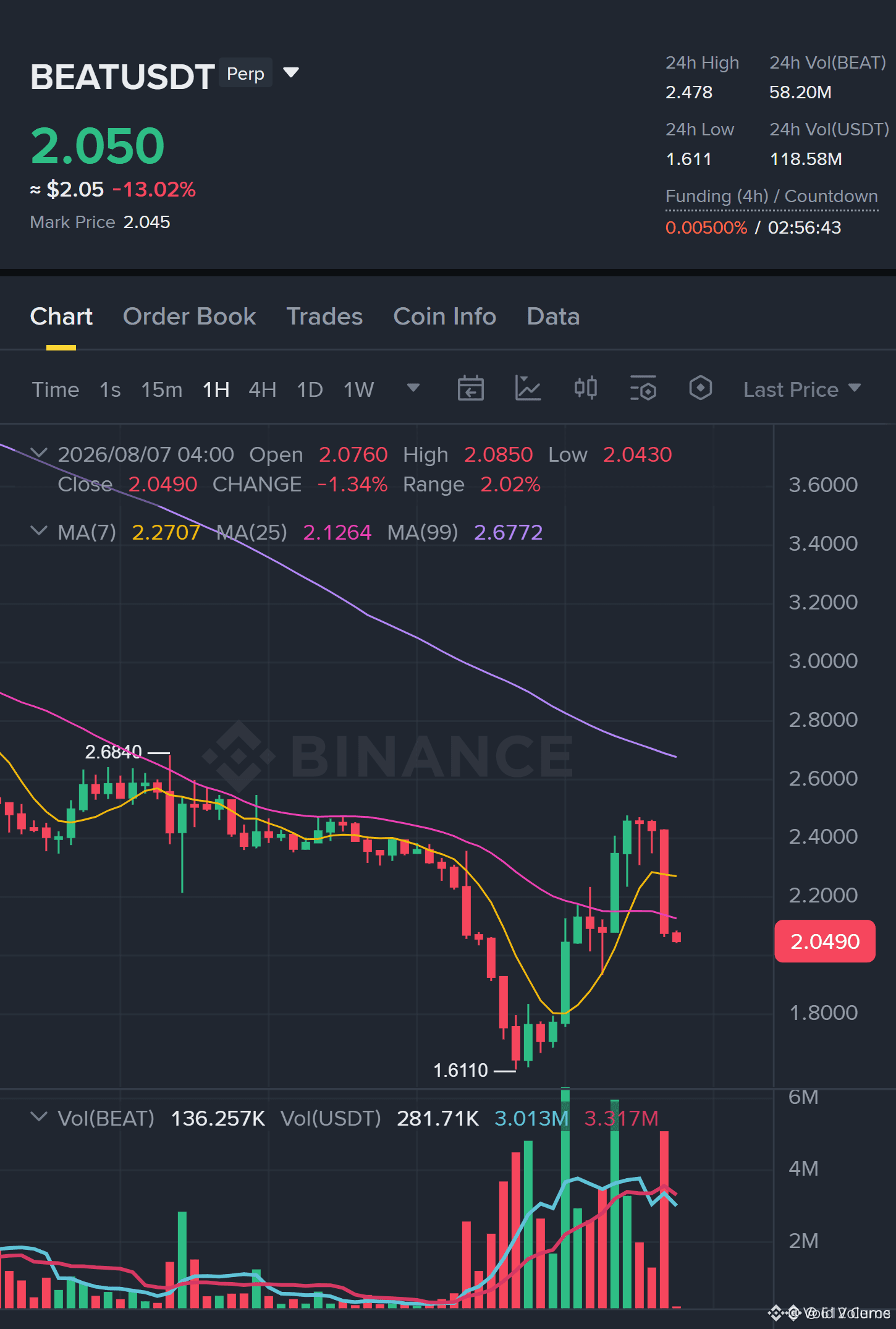896x1329 pixels.
Task: Tap the Perp contract badge
Action: [245, 74]
